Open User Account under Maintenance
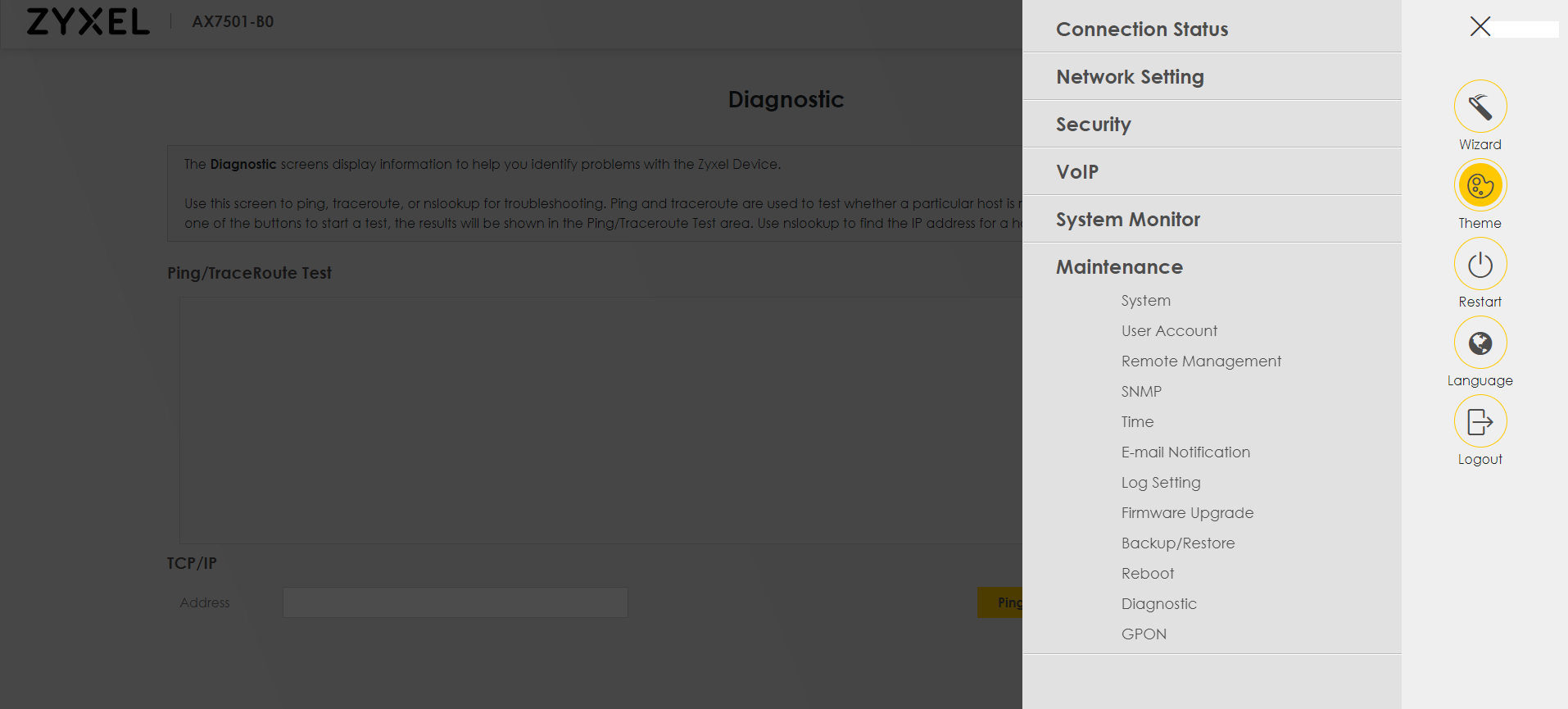Viewport: 1568px width, 709px height. [1168, 331]
